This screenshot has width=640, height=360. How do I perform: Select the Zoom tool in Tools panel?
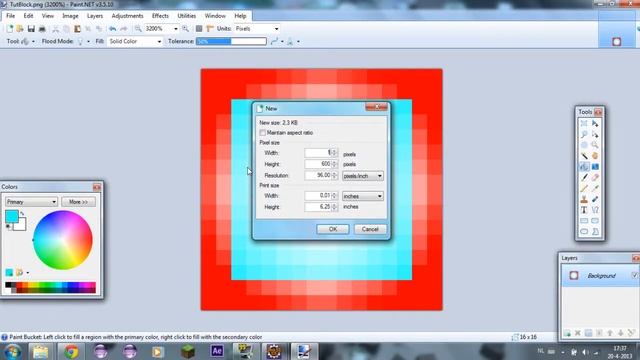click(595, 145)
